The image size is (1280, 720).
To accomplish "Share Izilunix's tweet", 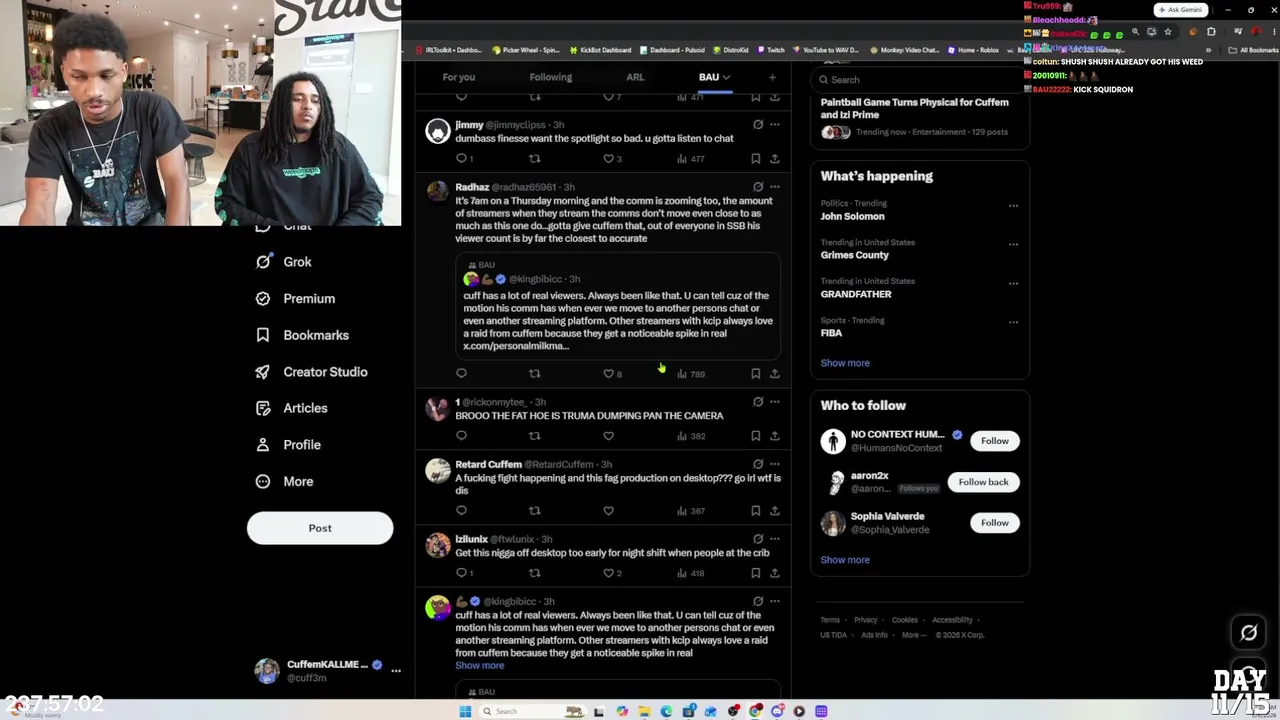I will 774,573.
